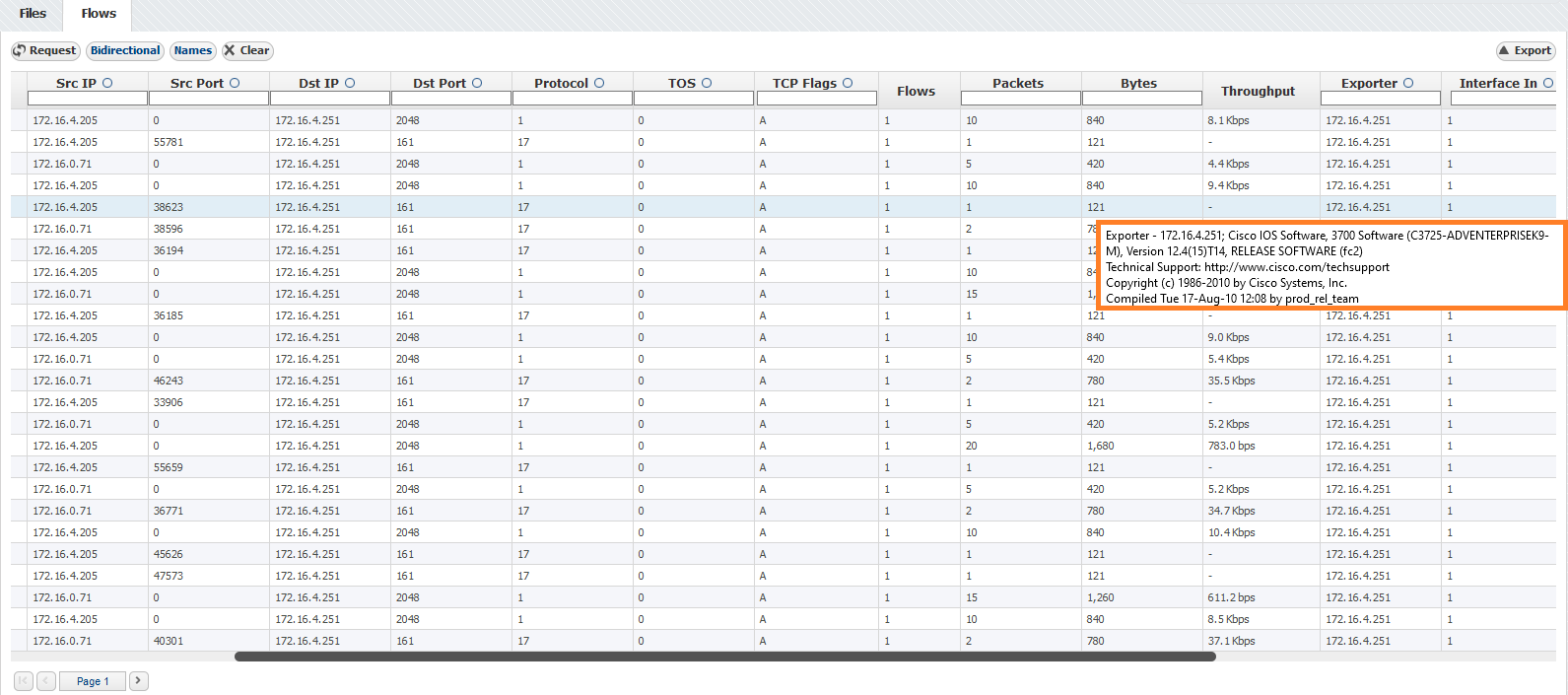Go to the next page arrow
This screenshot has width=1568, height=695.
tap(139, 680)
